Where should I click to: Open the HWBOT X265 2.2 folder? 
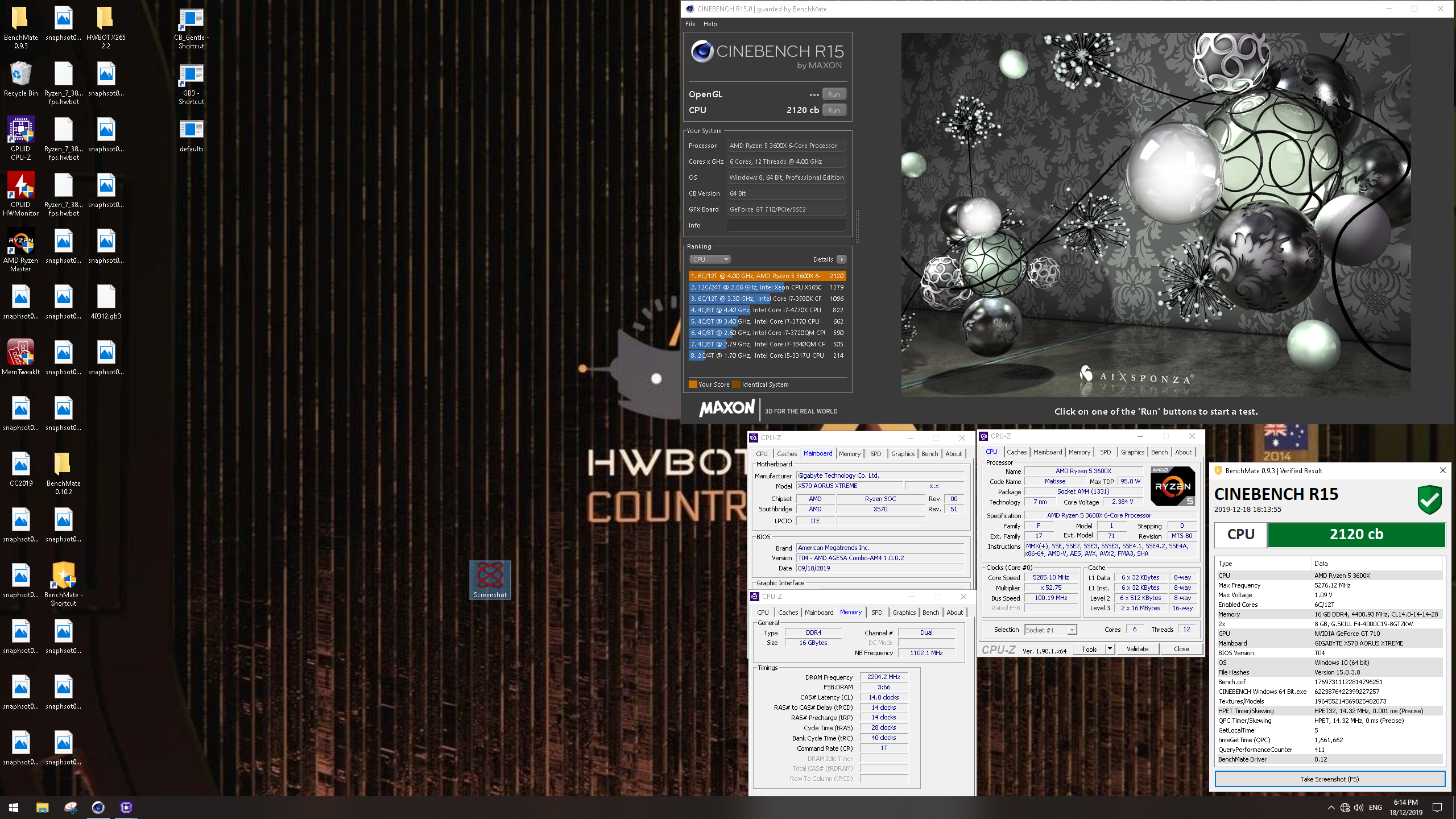106,27
